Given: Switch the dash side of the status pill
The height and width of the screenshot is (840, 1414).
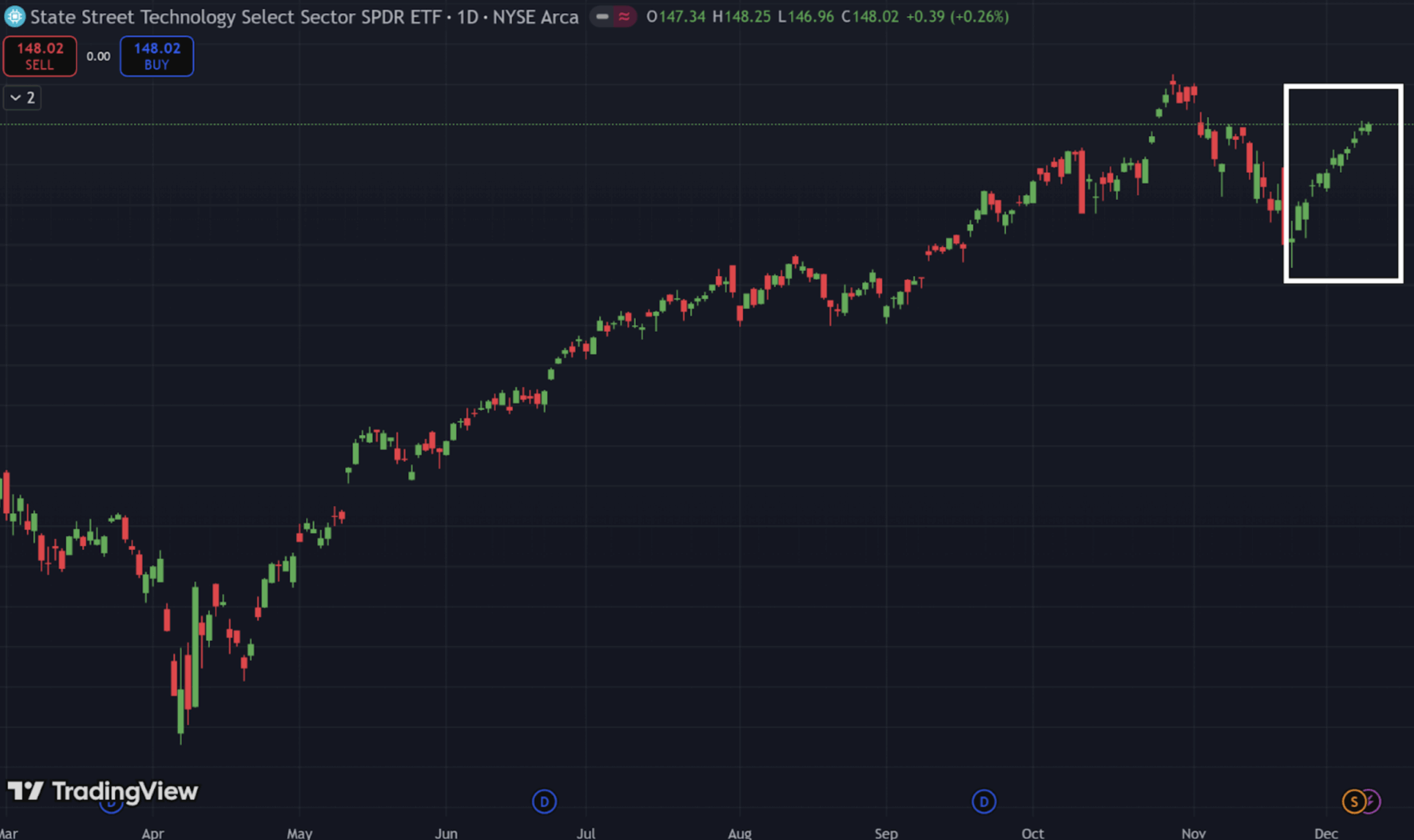Looking at the screenshot, I should click(603, 17).
